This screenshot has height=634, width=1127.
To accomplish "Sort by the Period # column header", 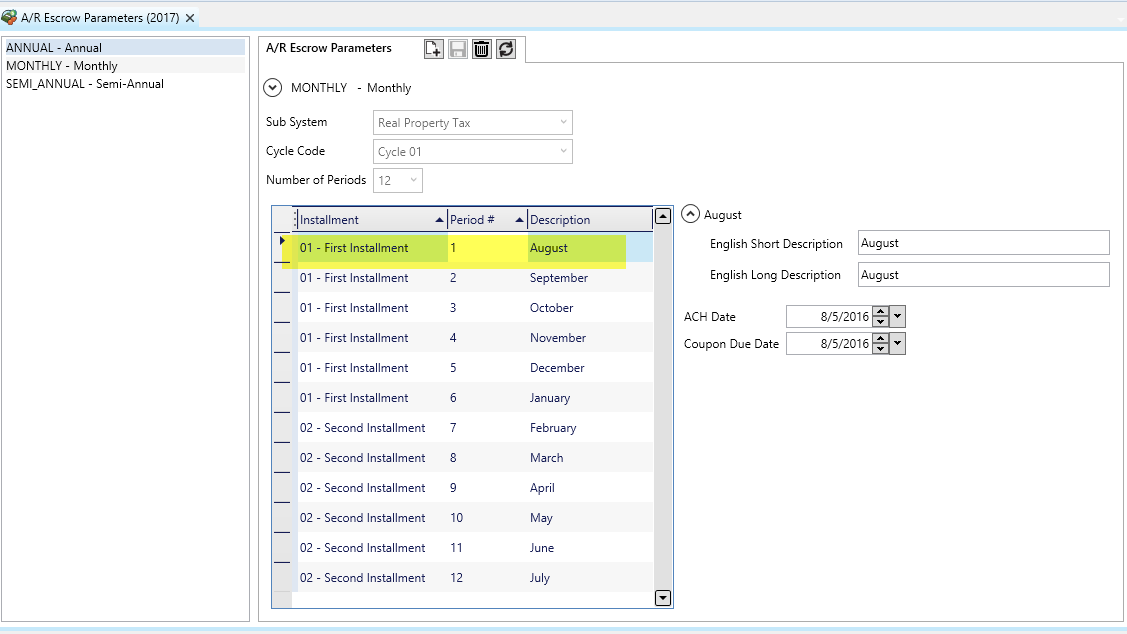I will click(x=472, y=220).
